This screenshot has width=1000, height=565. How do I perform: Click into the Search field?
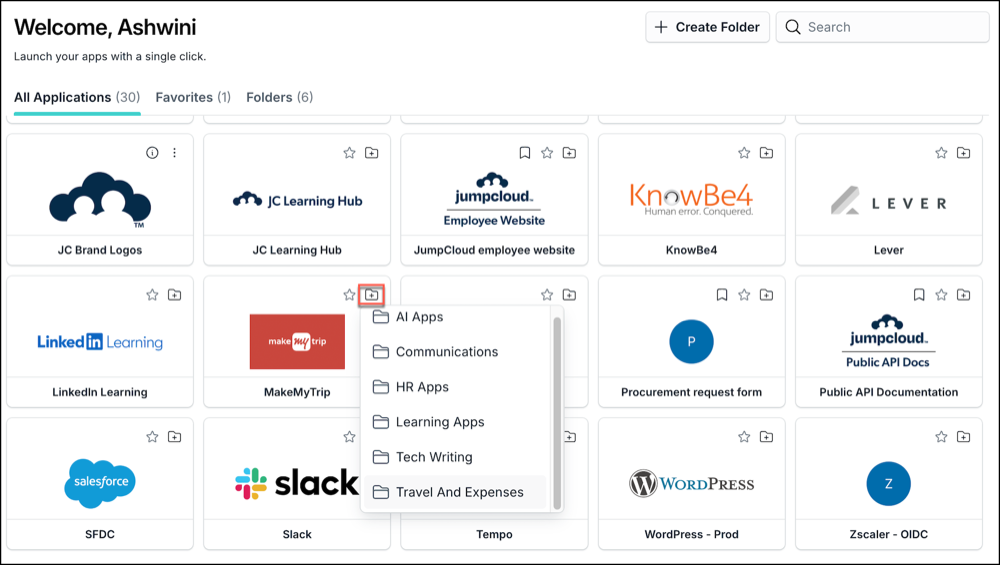click(x=882, y=27)
